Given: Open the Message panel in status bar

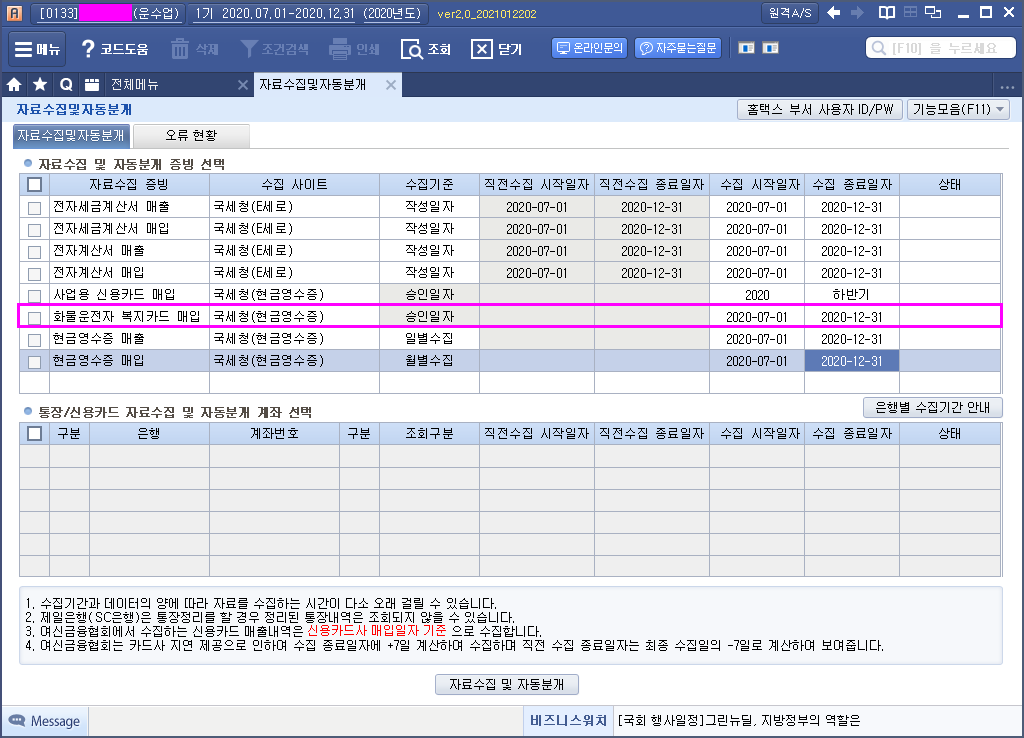Looking at the screenshot, I should pyautogui.click(x=45, y=721).
